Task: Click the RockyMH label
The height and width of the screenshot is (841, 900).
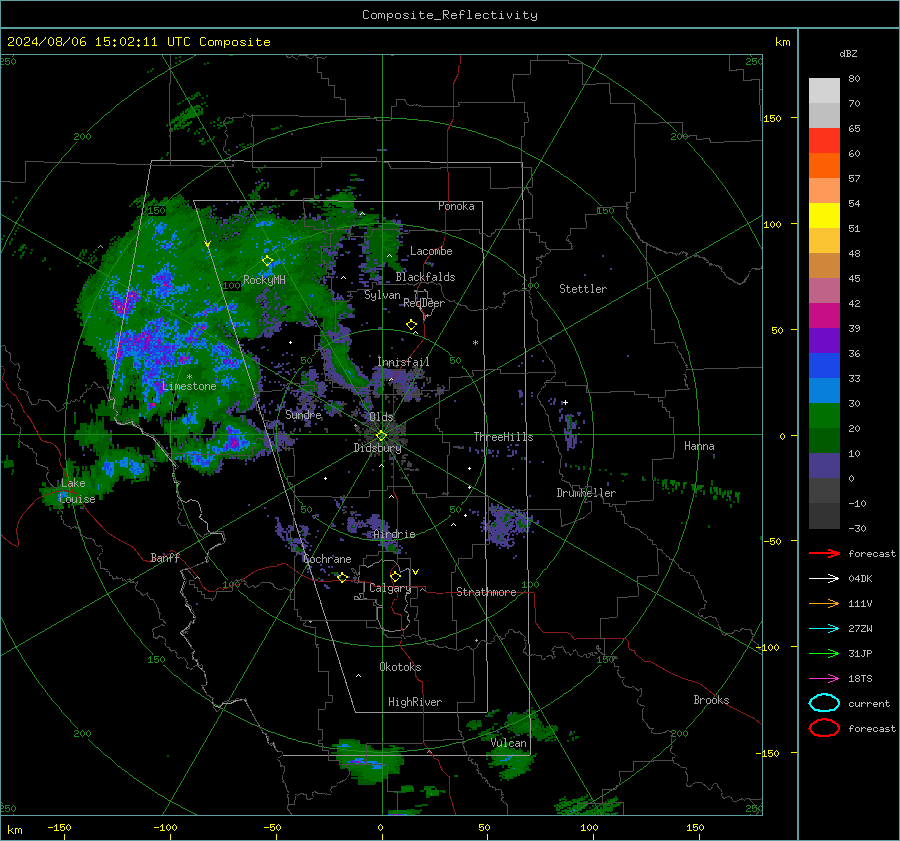Action: point(265,280)
